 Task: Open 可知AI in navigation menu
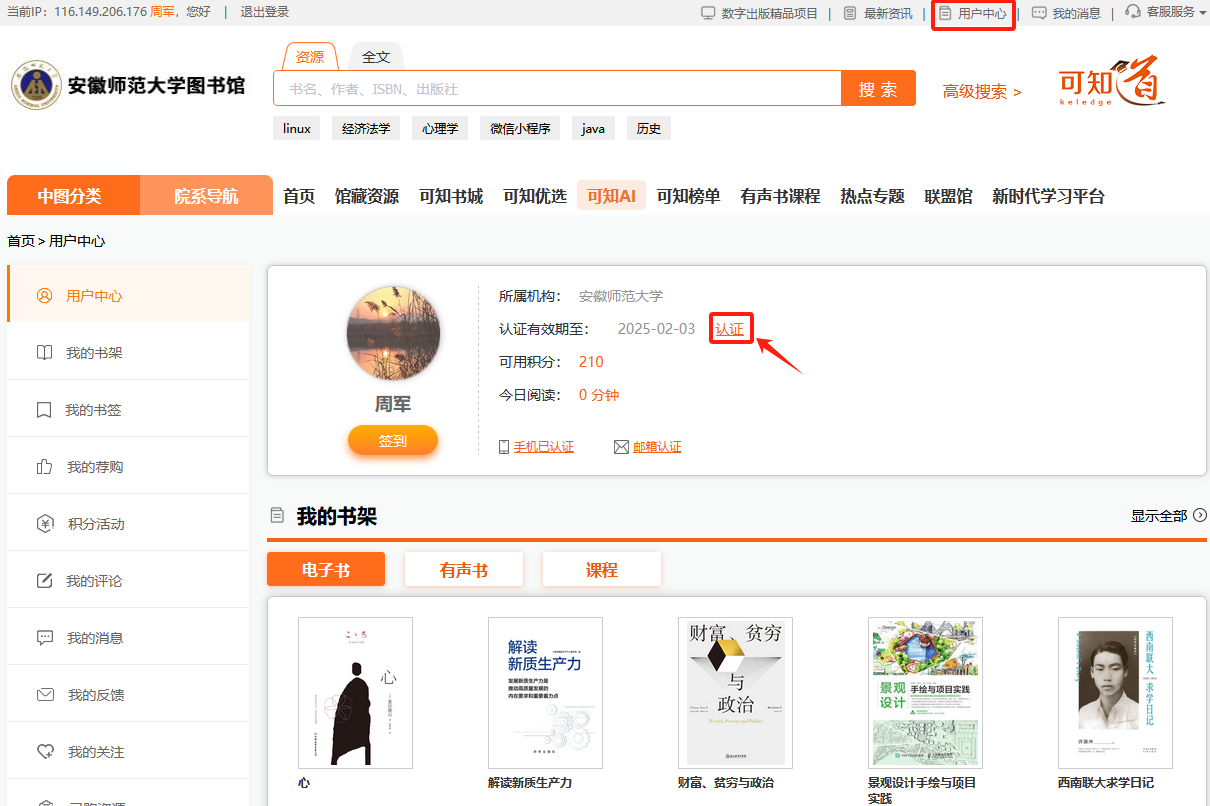pos(611,196)
